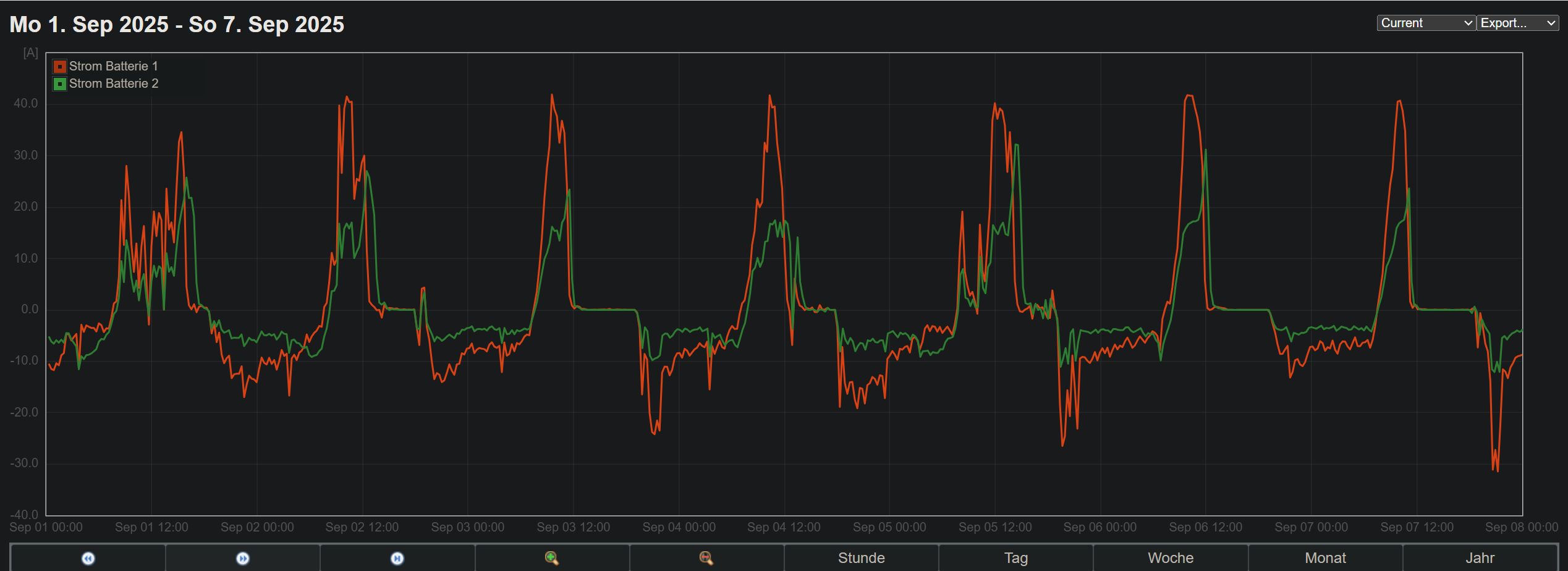Go back one period with the rewind icon
Image resolution: width=1568 pixels, height=571 pixels.
click(88, 559)
